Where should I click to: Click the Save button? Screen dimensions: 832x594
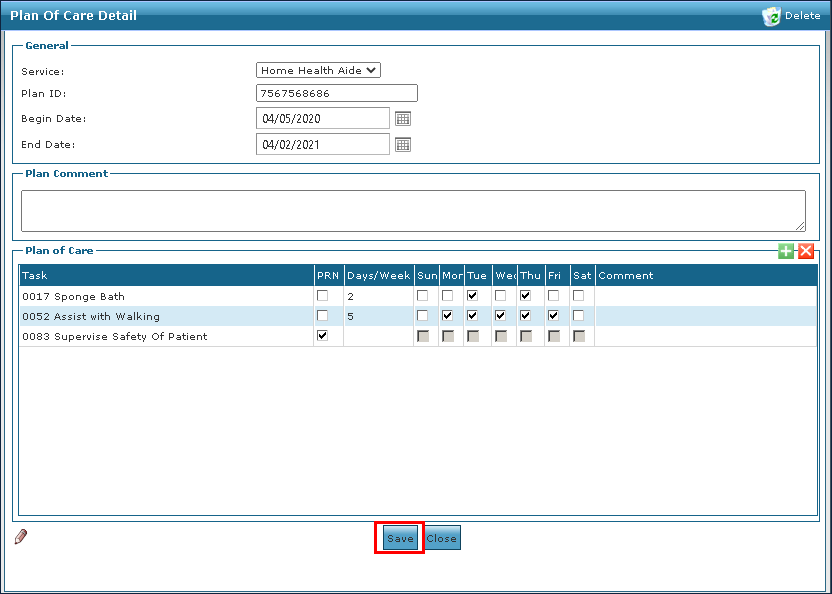tap(400, 538)
